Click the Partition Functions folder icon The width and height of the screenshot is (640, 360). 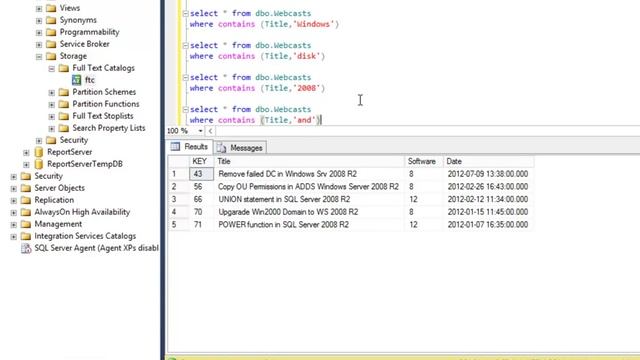[x=64, y=104]
